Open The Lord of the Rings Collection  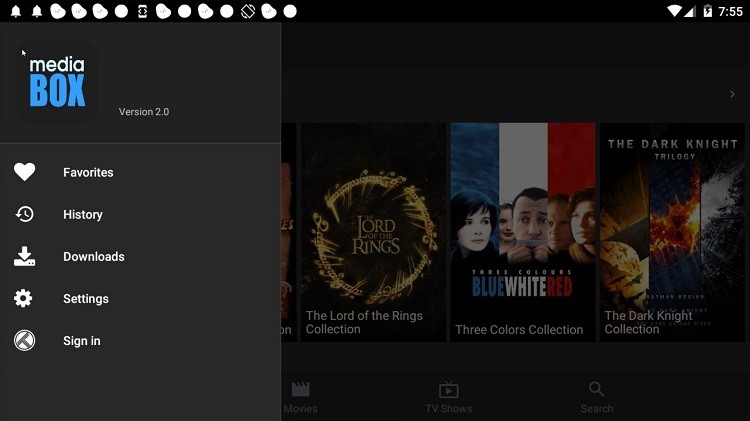373,233
